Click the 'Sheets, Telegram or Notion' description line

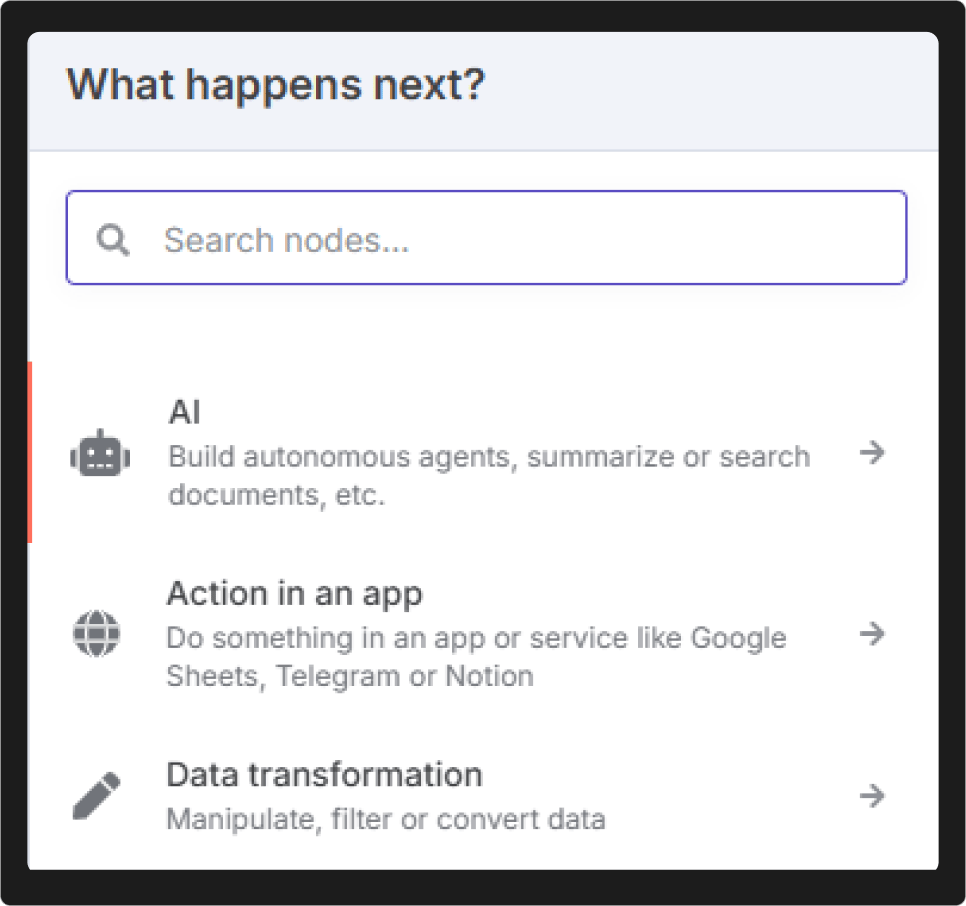[x=350, y=676]
